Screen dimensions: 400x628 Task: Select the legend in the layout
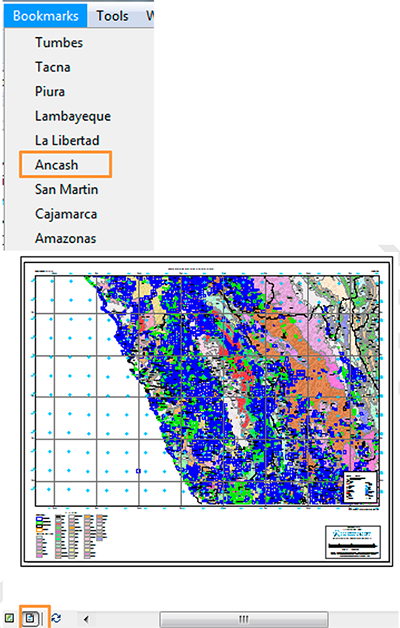coord(72,536)
